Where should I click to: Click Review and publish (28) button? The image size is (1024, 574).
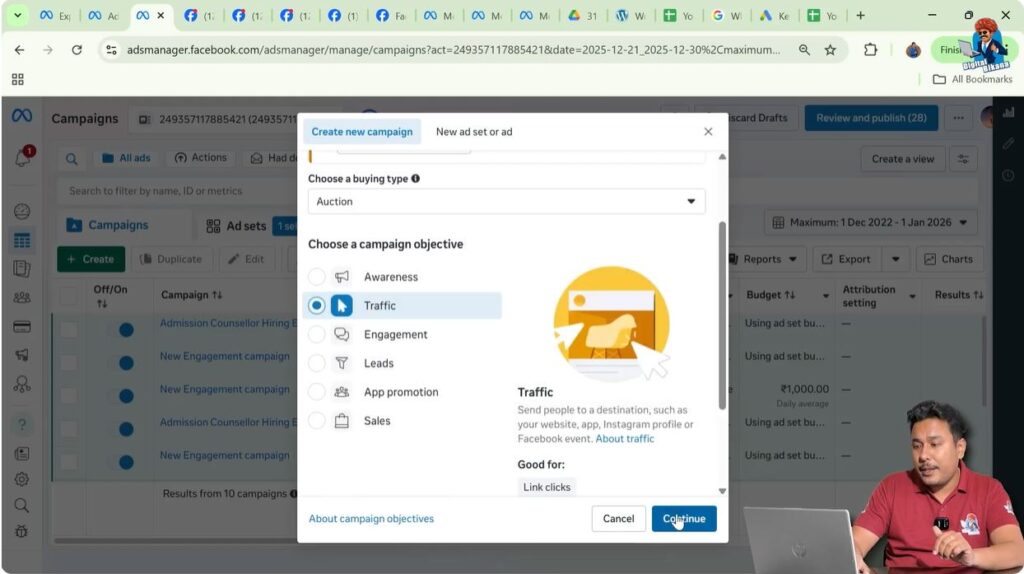tap(871, 118)
